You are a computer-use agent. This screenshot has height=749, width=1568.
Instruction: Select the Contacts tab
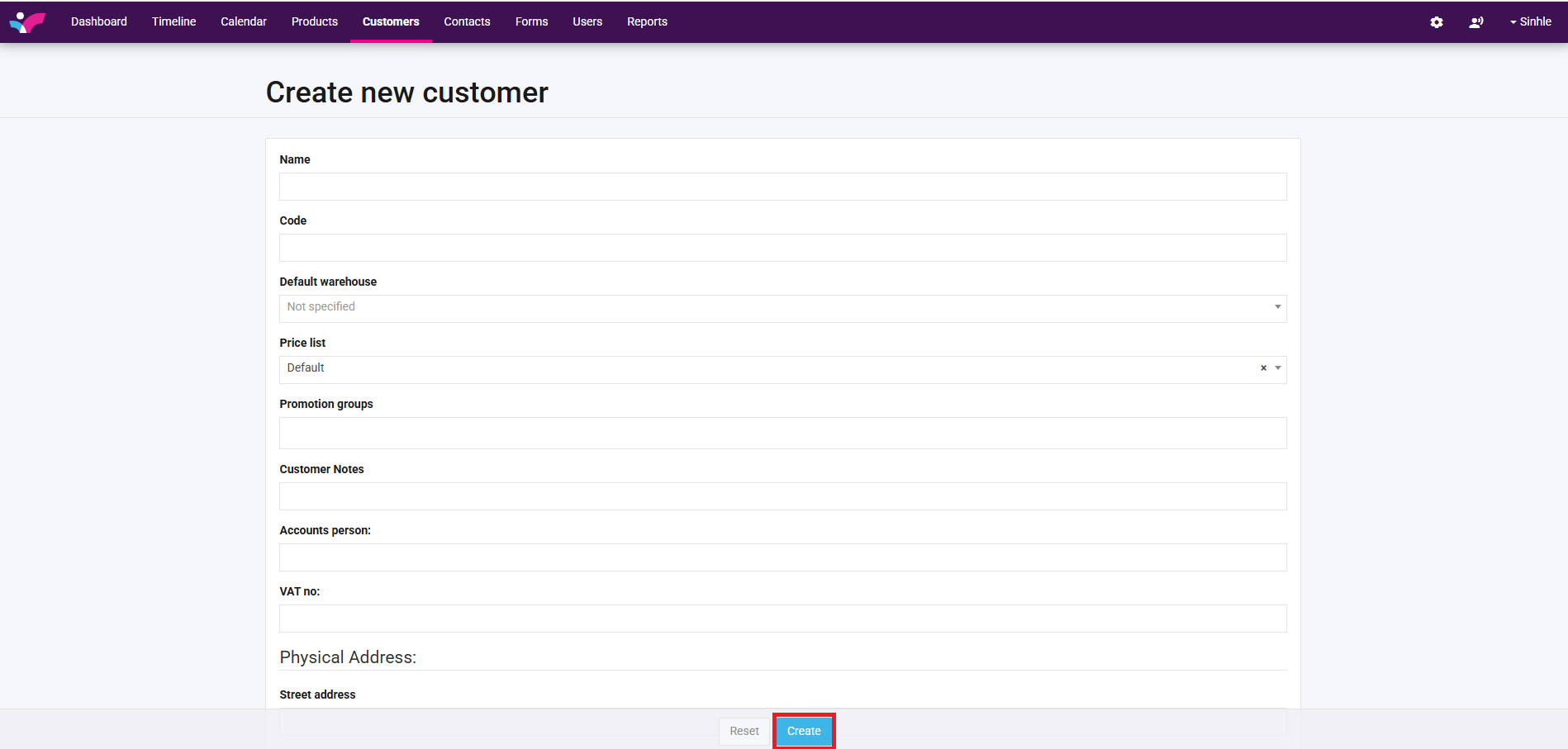[x=467, y=21]
